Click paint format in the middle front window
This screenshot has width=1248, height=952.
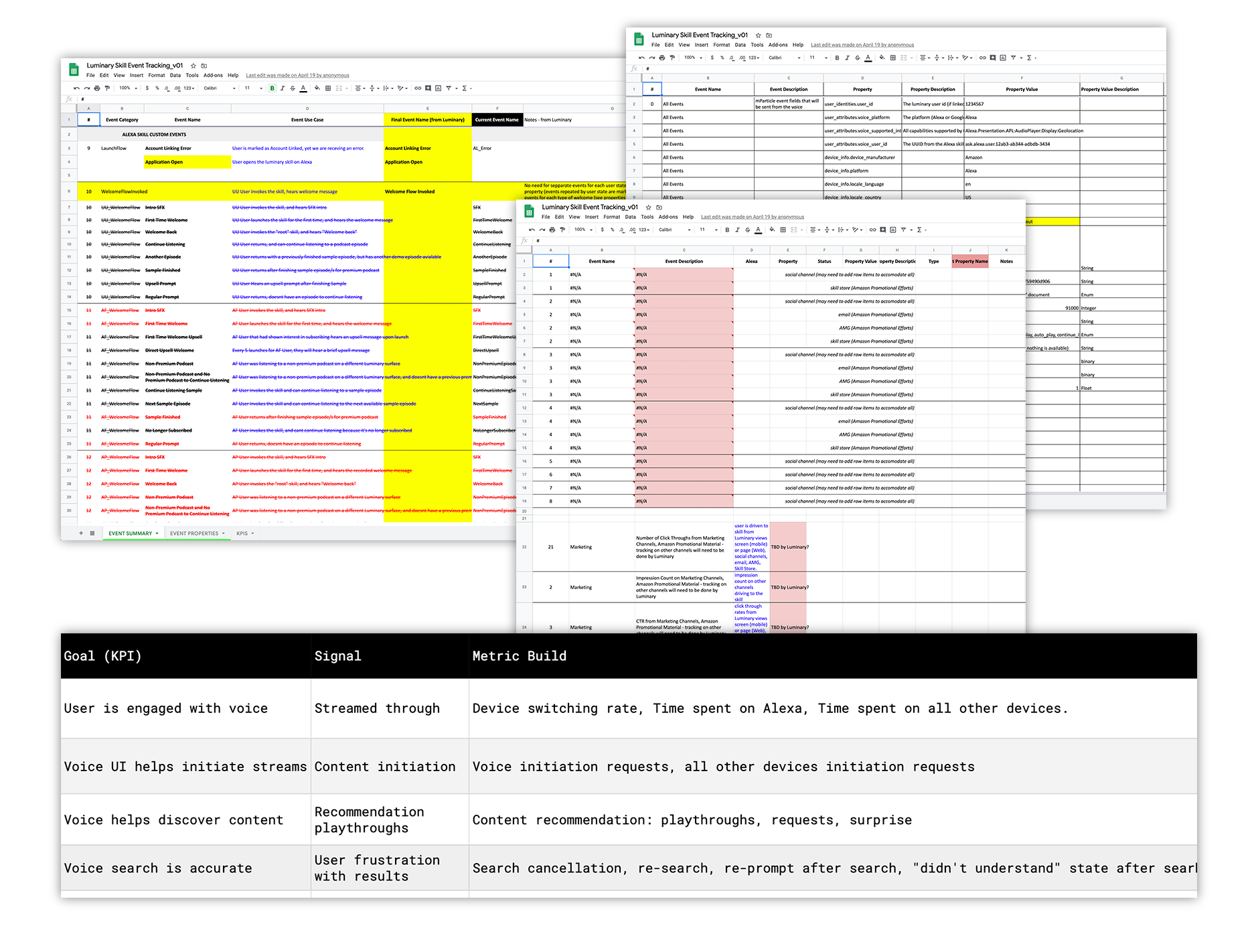pos(562,230)
